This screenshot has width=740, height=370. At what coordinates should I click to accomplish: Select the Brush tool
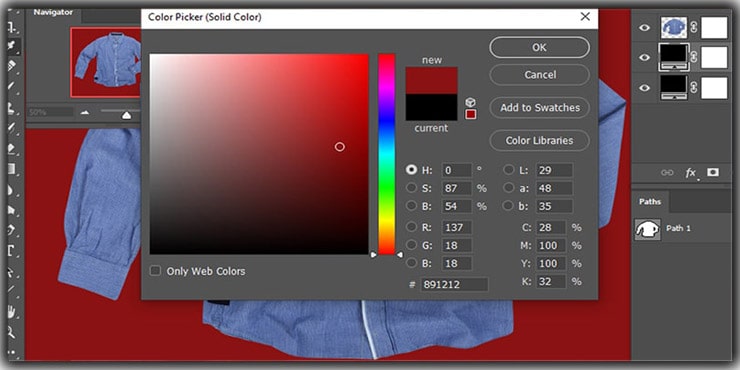[12, 86]
